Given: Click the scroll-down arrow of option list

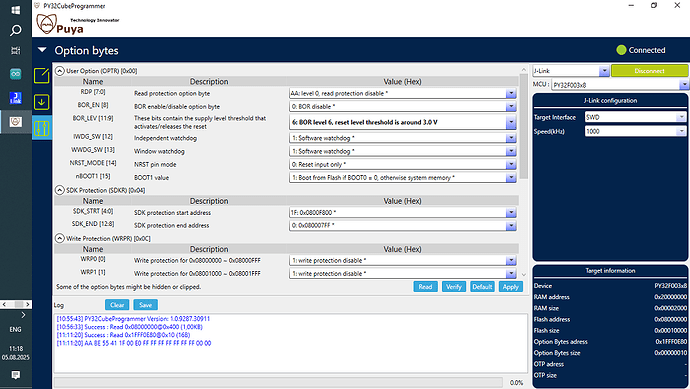Looking at the screenshot, I should 524,275.
